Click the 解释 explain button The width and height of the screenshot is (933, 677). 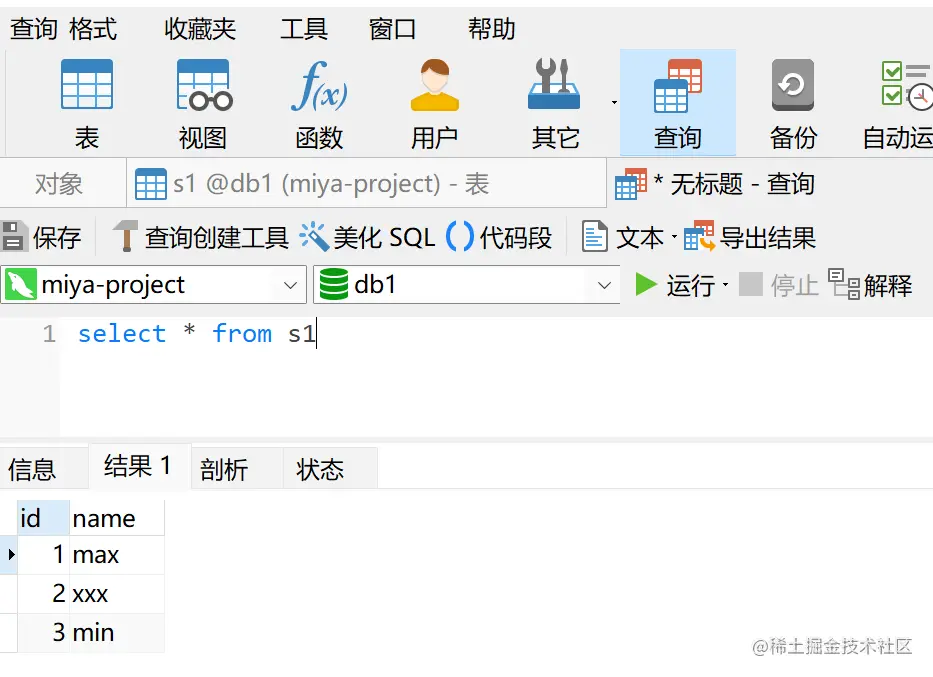coord(870,285)
